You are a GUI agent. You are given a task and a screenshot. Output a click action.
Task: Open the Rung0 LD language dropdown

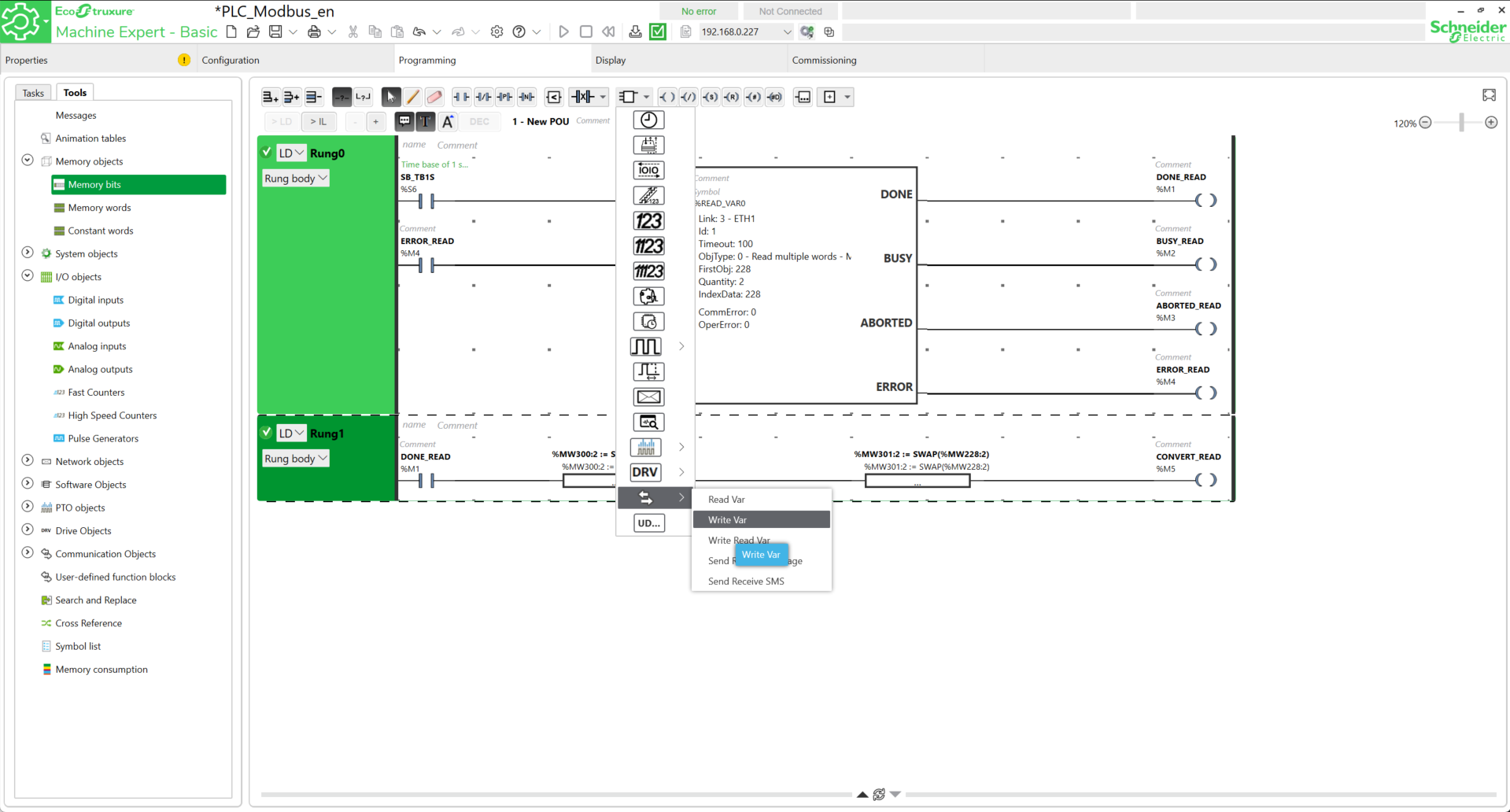pos(291,153)
